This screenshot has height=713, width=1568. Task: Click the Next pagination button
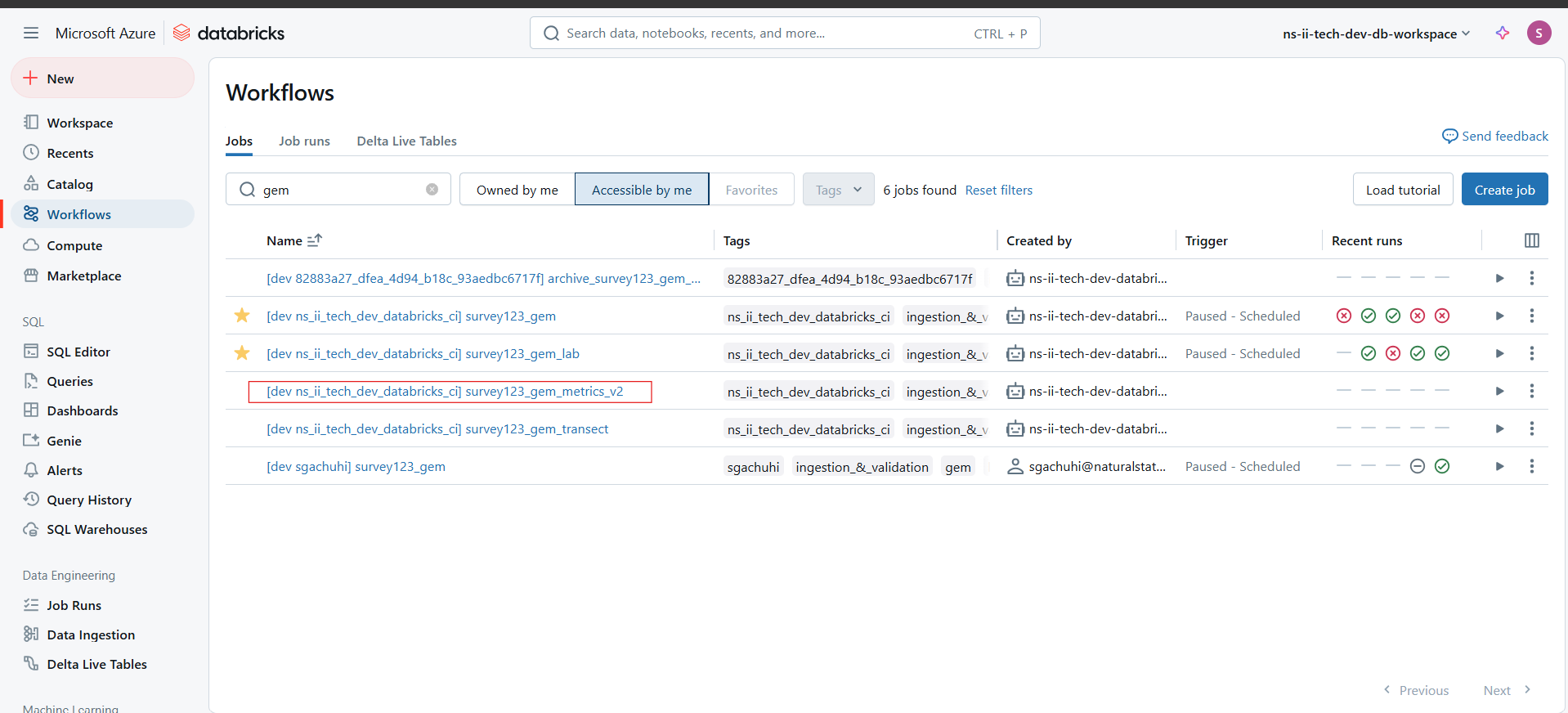tap(1507, 690)
